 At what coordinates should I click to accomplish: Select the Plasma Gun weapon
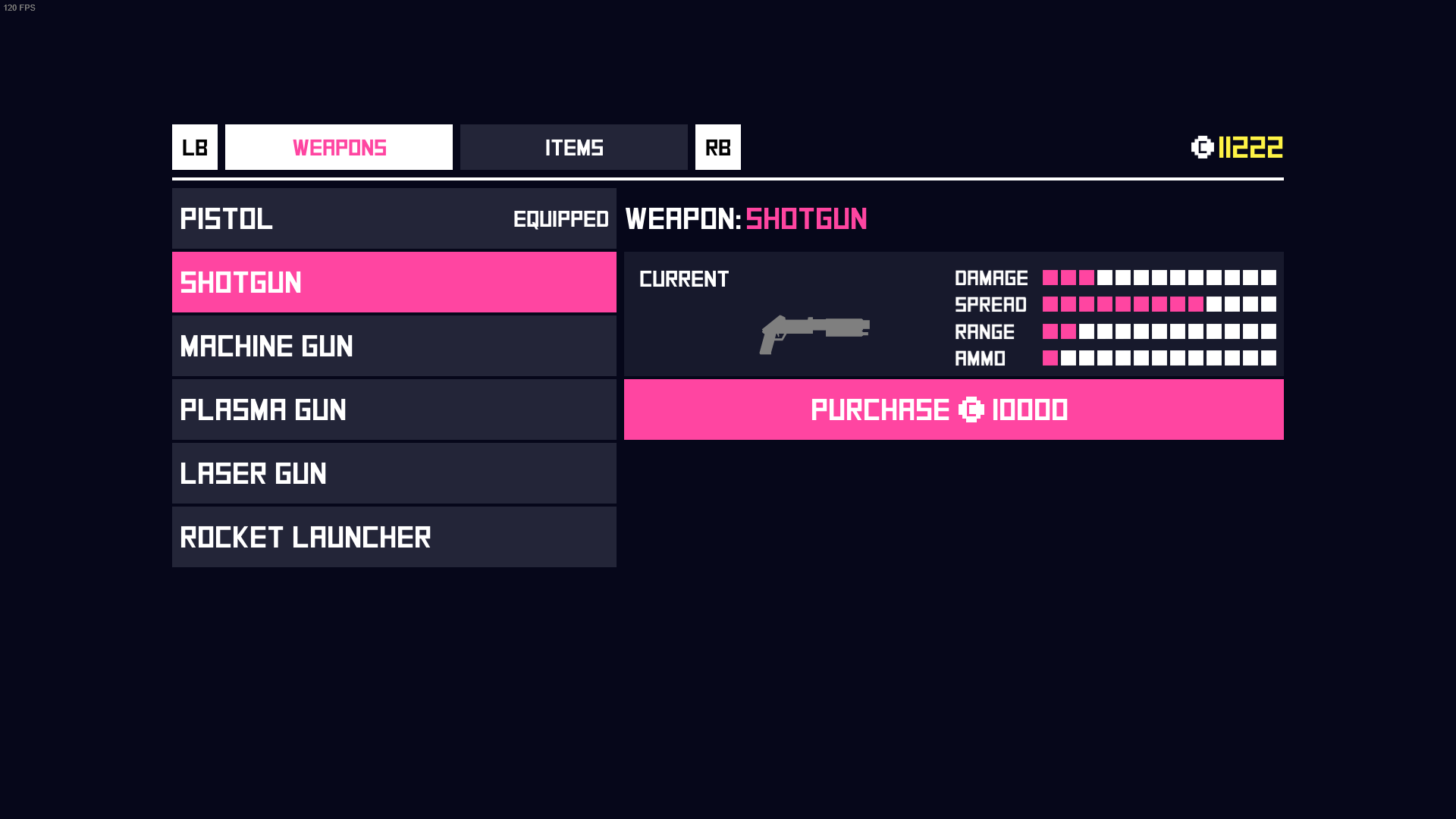[394, 410]
